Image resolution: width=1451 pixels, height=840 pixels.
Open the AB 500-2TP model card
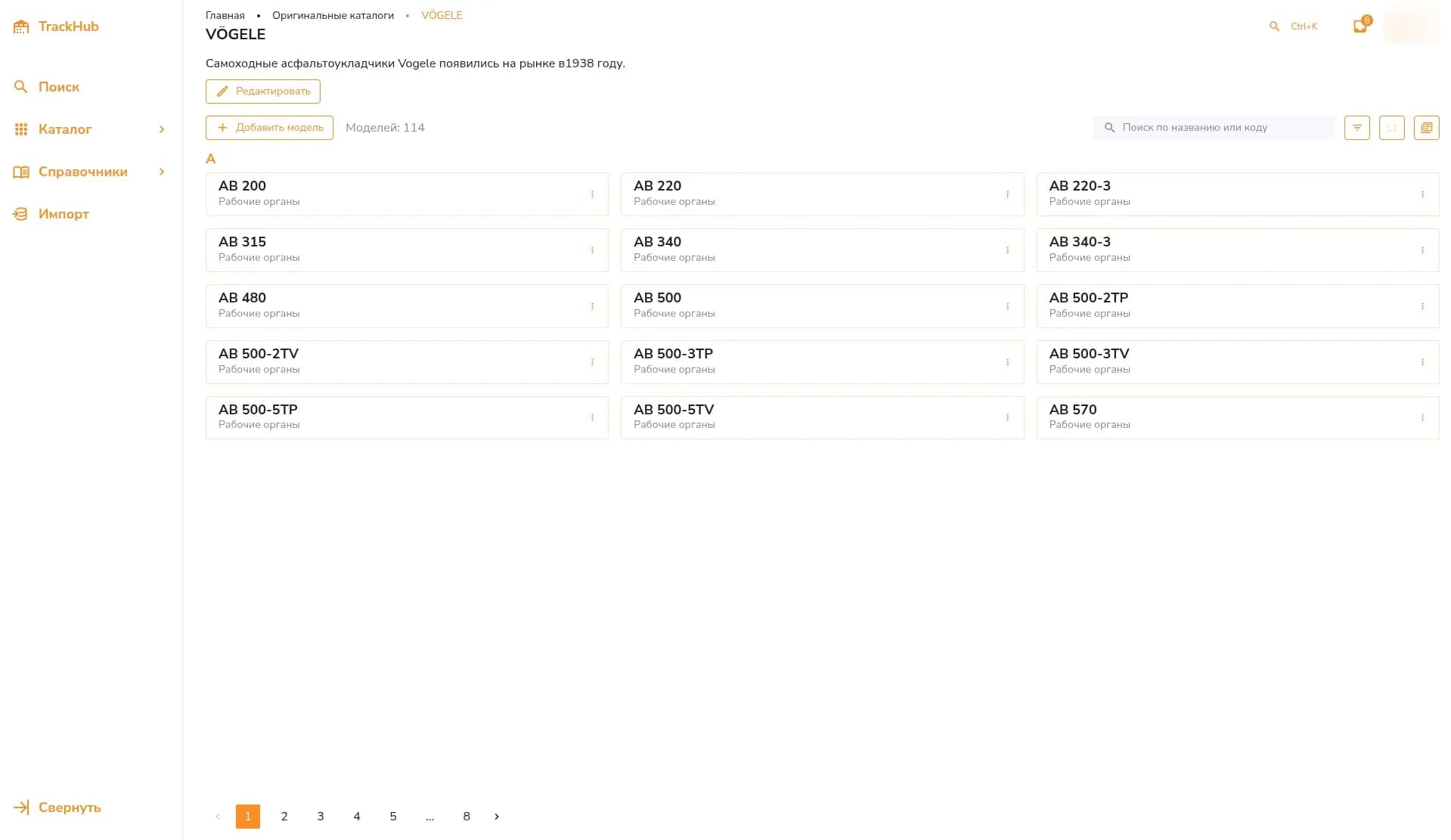click(1238, 306)
